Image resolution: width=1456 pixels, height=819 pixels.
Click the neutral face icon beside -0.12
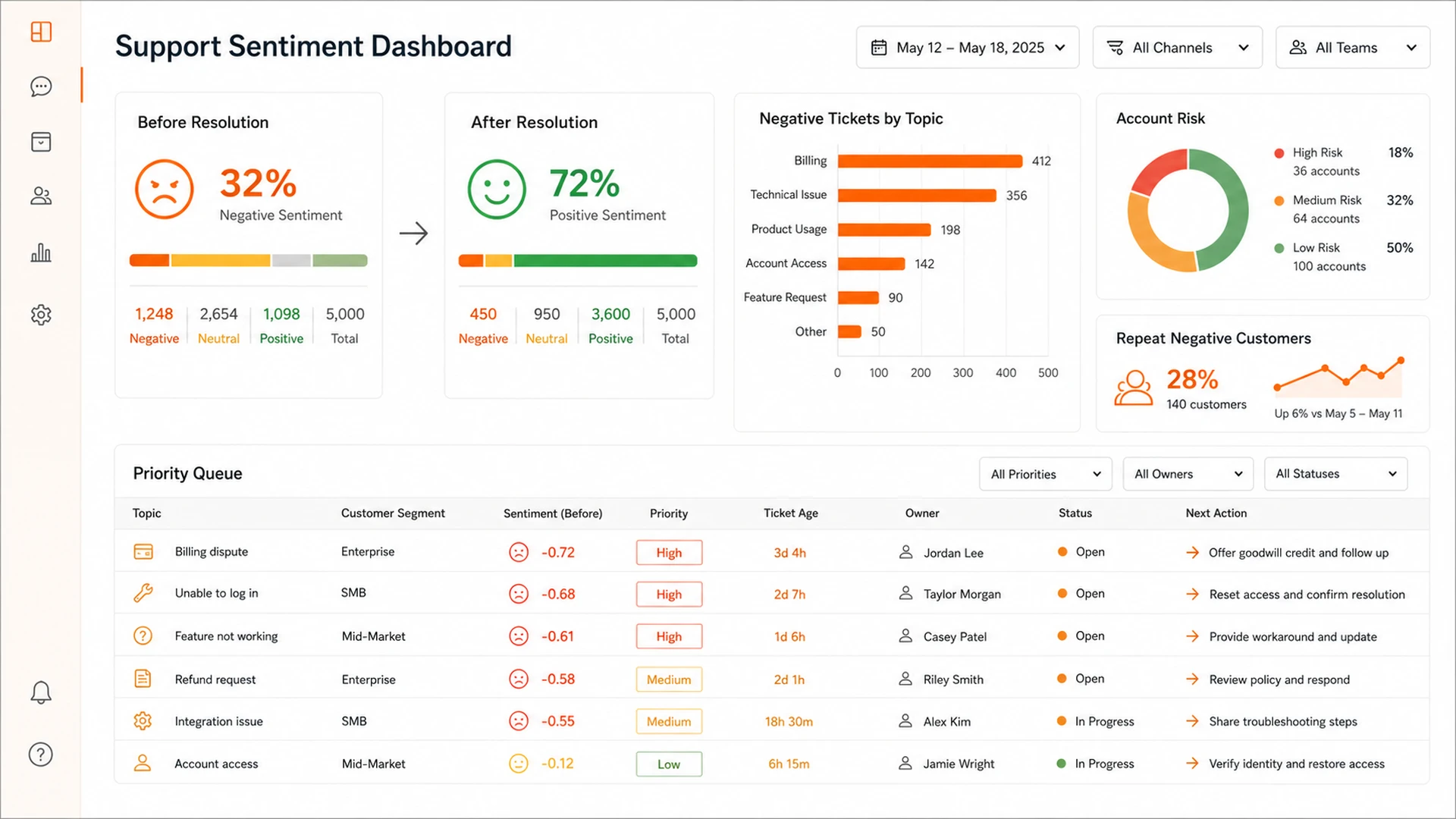[519, 764]
